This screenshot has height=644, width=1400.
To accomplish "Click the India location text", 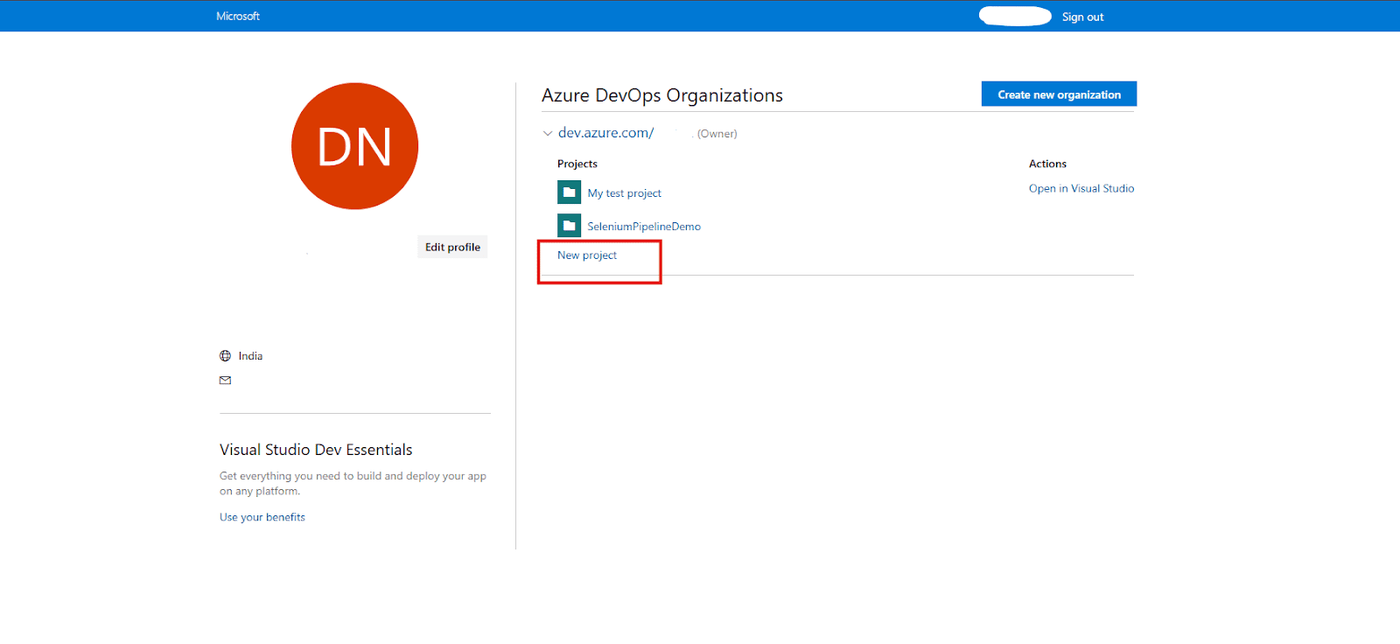I will click(250, 356).
